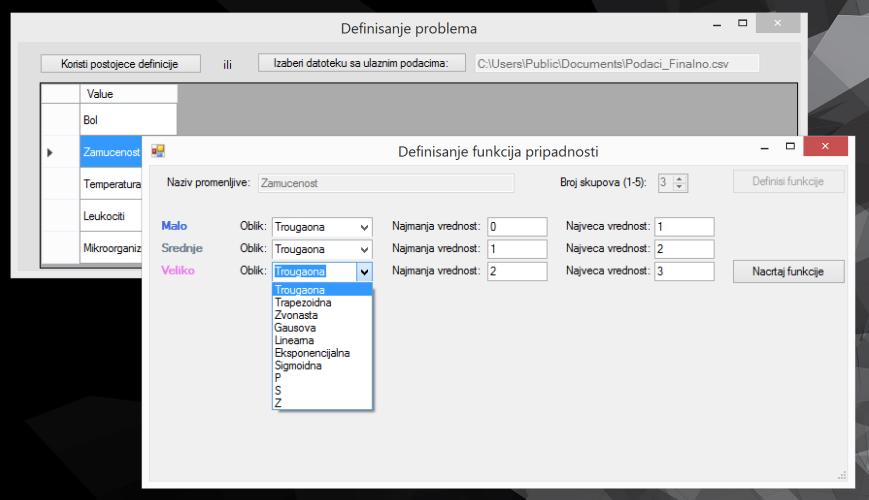Click the Srednje set label
The image size is (869, 500).
pyautogui.click(x=182, y=248)
